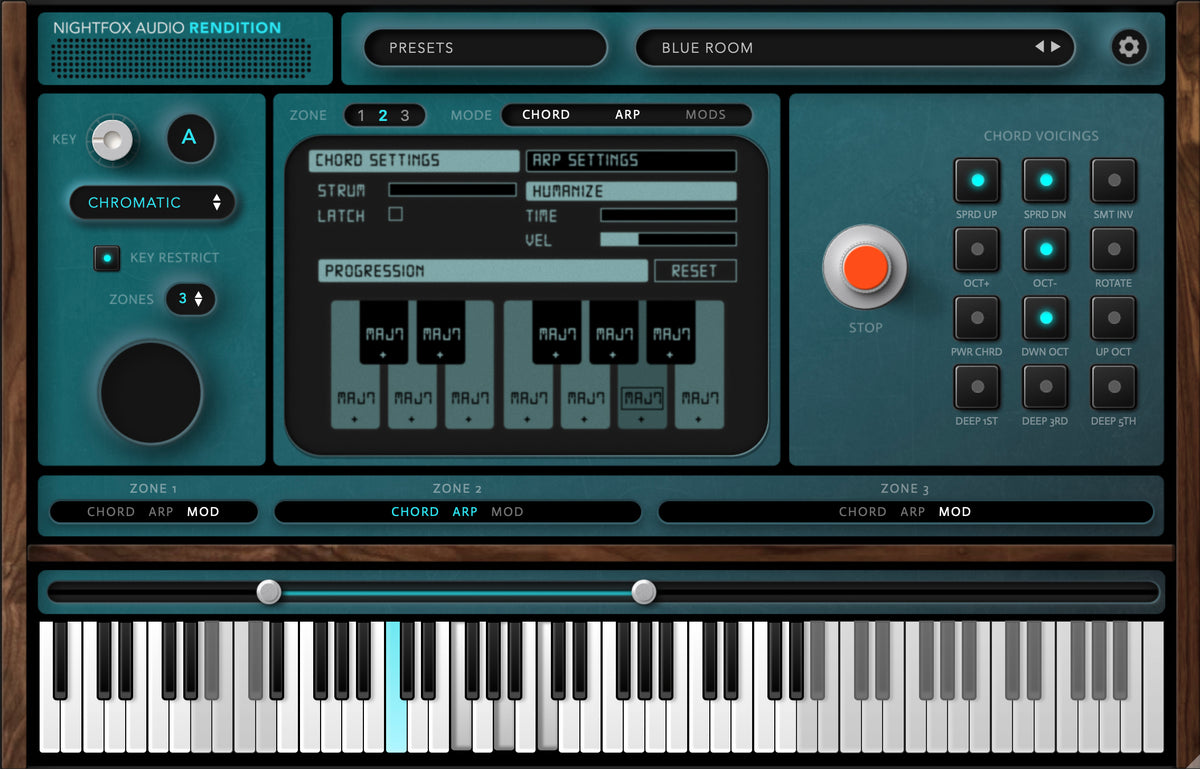
Task: Click the orange STOP button
Action: 865,267
